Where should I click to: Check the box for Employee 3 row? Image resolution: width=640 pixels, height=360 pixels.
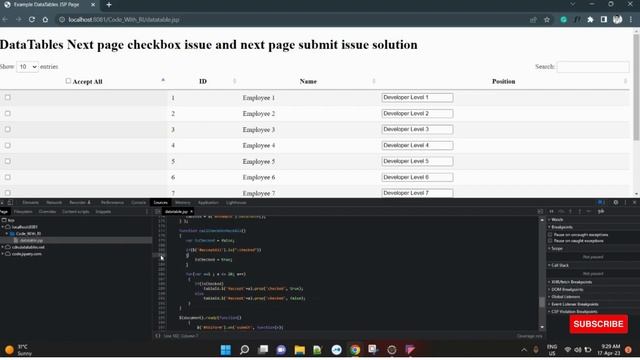(x=8, y=129)
